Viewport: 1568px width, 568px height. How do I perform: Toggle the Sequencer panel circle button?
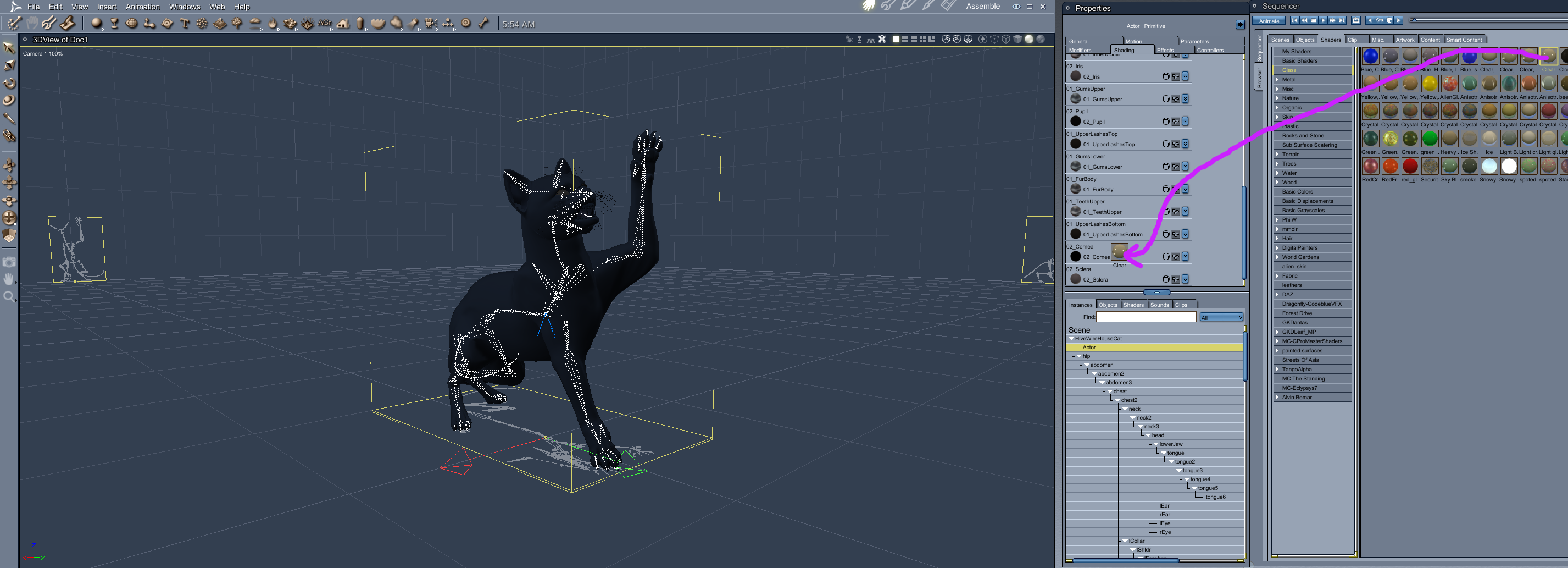click(x=1255, y=7)
